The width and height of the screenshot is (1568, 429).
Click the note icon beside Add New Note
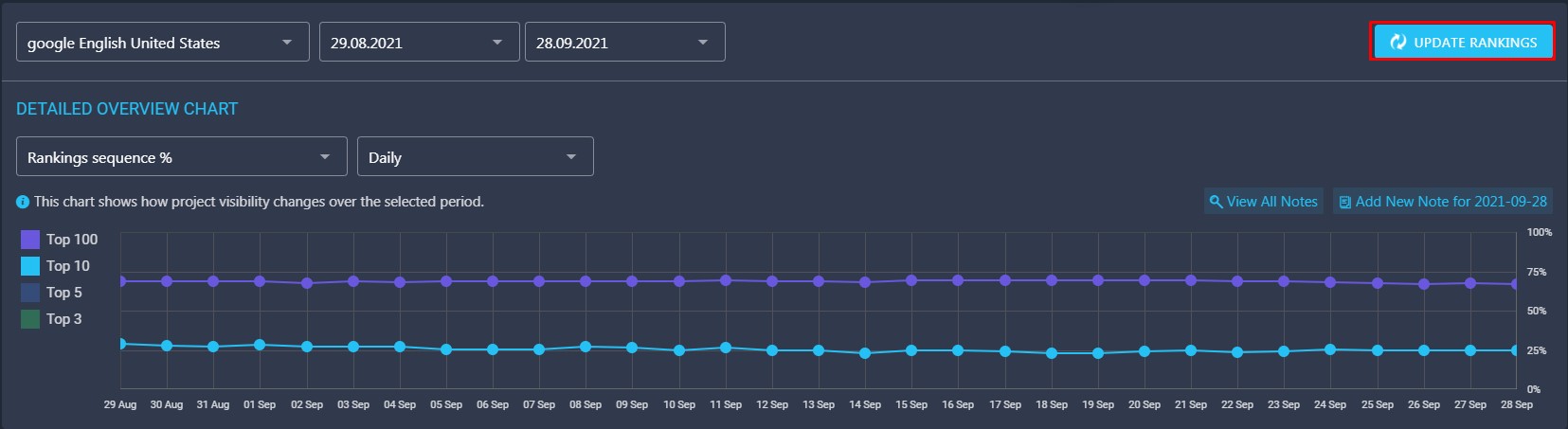pos(1344,202)
